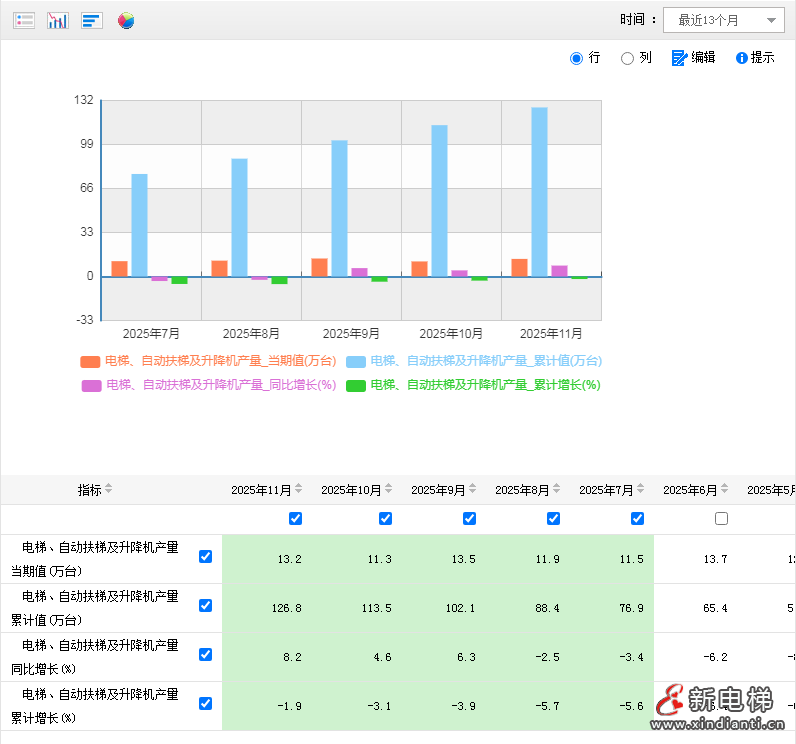The height and width of the screenshot is (744, 796).
Task: Select the 行 radio button
Action: (576, 58)
